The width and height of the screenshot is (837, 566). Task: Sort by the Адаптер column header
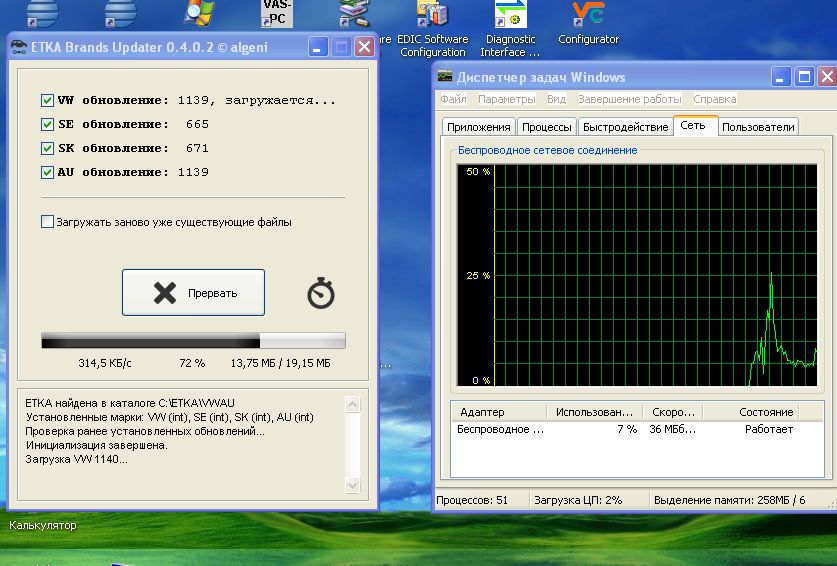point(499,412)
